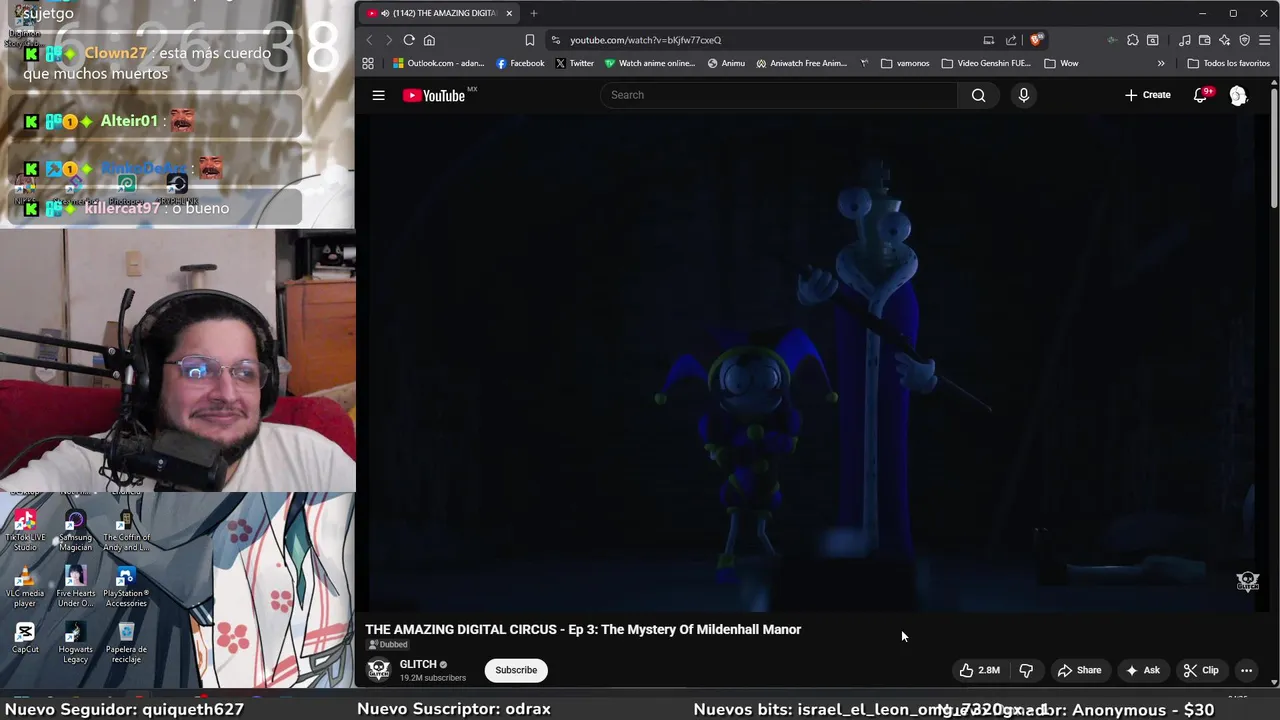Open the browser main hamburger menu
The image size is (1280, 720).
[x=1266, y=40]
